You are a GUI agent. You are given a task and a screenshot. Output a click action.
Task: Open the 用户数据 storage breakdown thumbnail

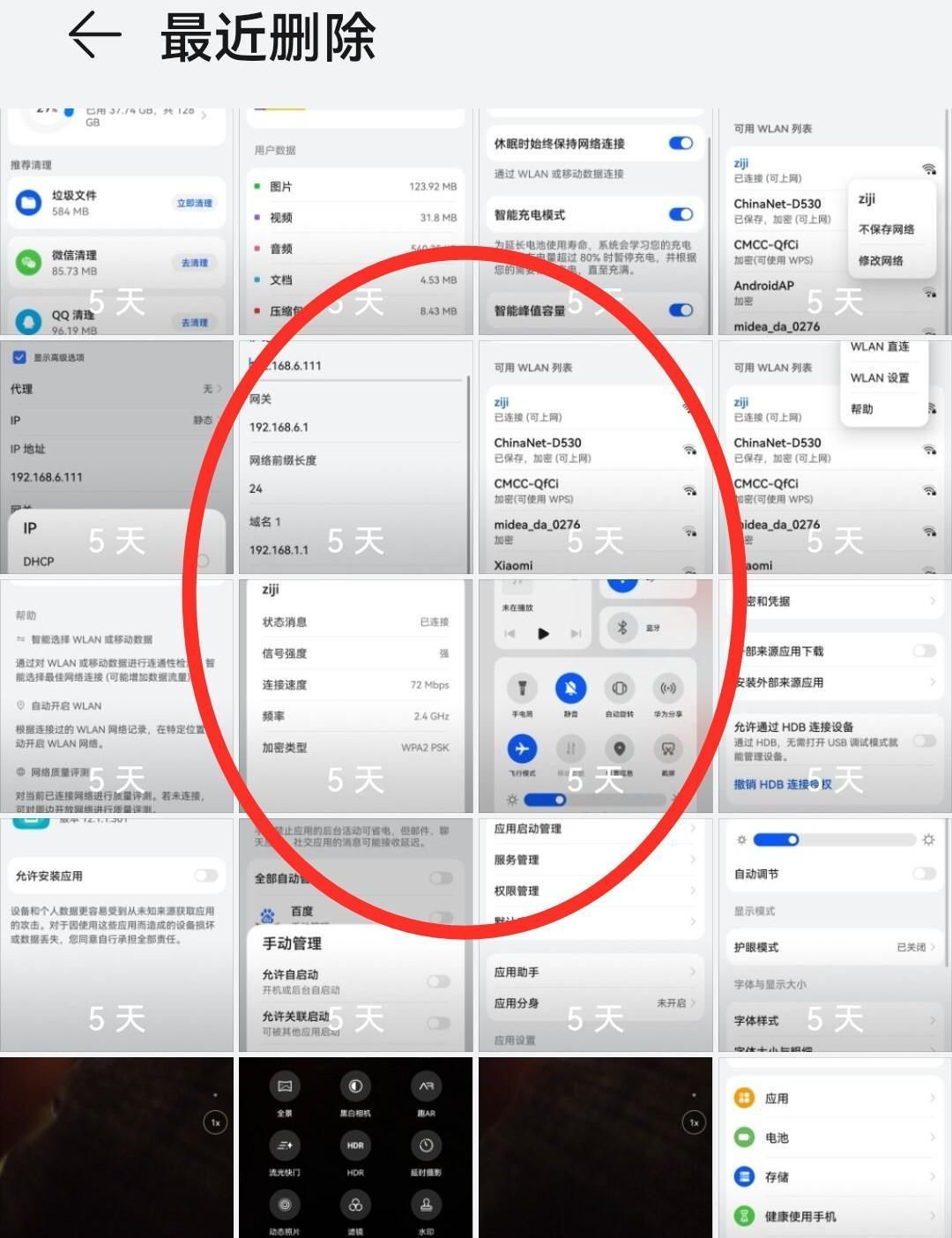tap(356, 221)
